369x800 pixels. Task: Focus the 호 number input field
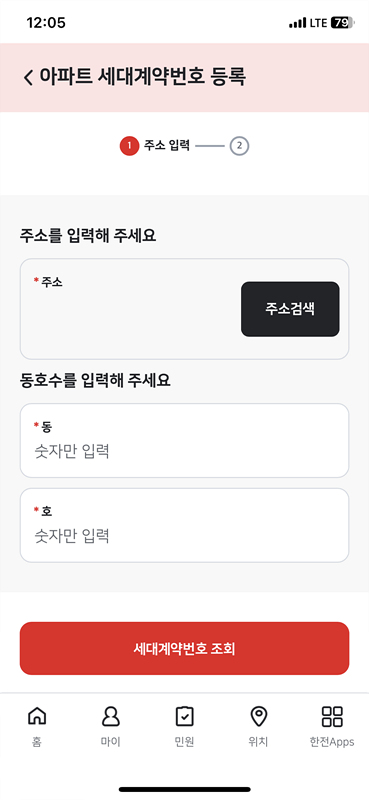[x=184, y=526]
